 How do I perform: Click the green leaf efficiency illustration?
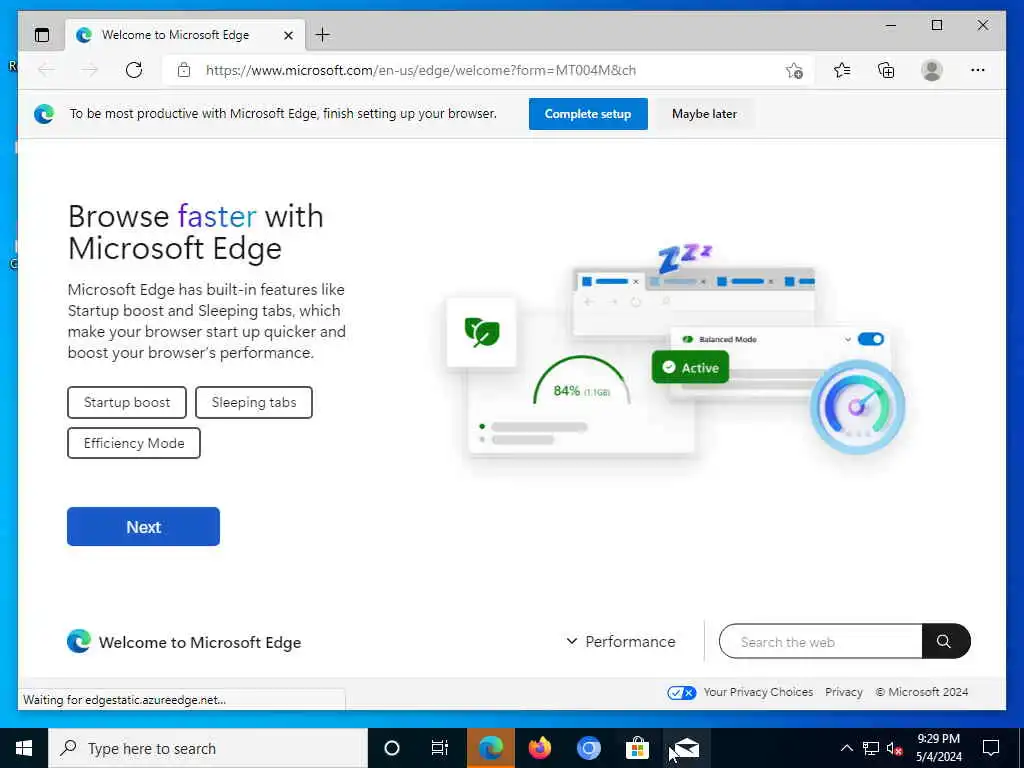[481, 332]
